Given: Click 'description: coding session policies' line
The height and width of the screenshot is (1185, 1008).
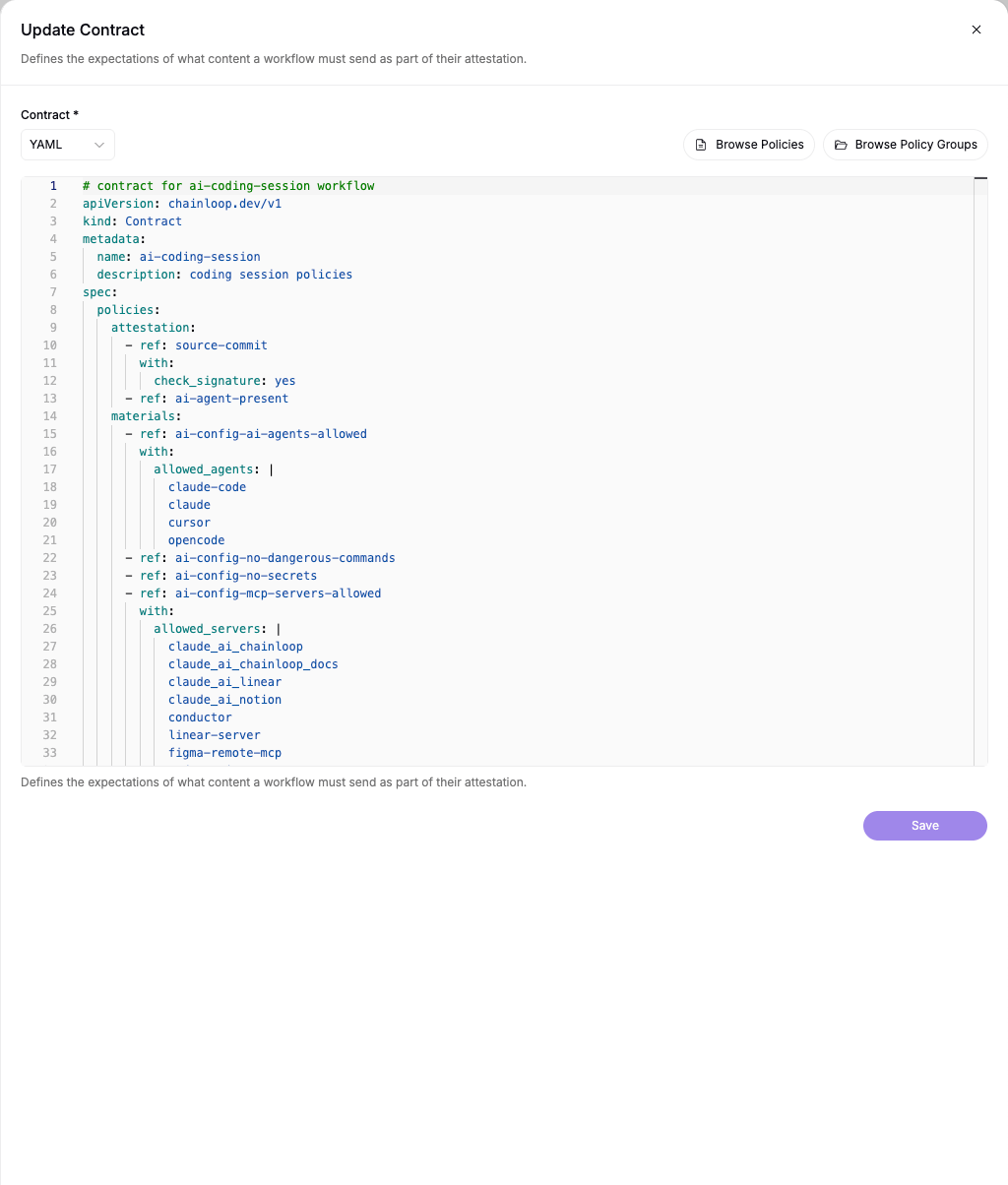Looking at the screenshot, I should (224, 275).
